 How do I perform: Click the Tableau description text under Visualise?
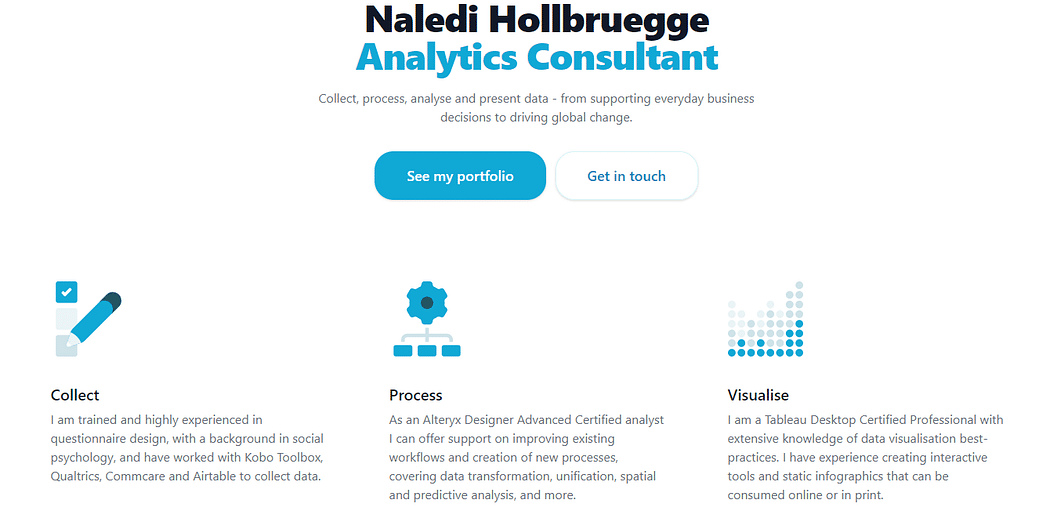[865, 457]
